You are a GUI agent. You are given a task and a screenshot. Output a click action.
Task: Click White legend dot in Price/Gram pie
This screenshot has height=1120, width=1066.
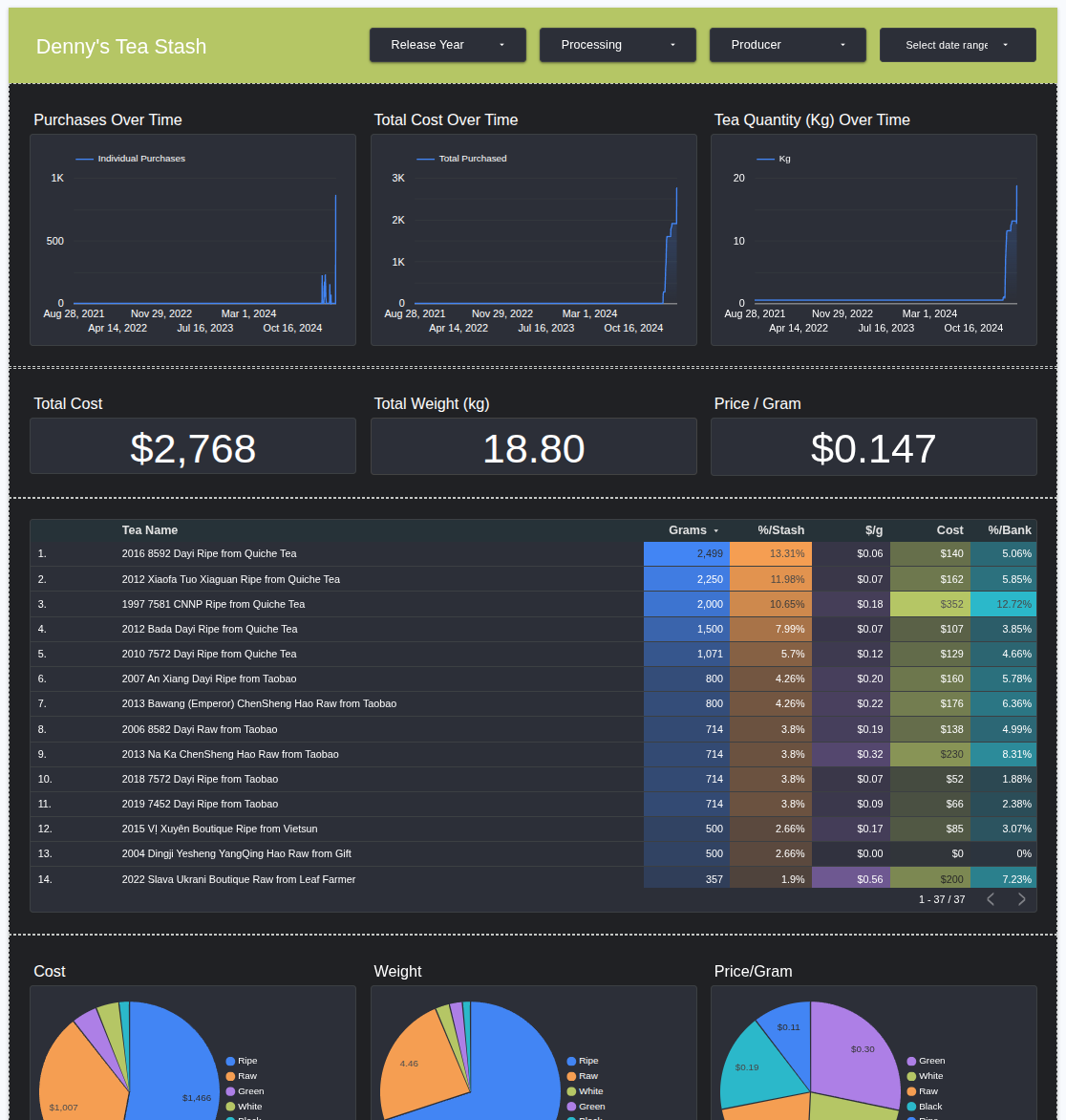click(x=912, y=1076)
